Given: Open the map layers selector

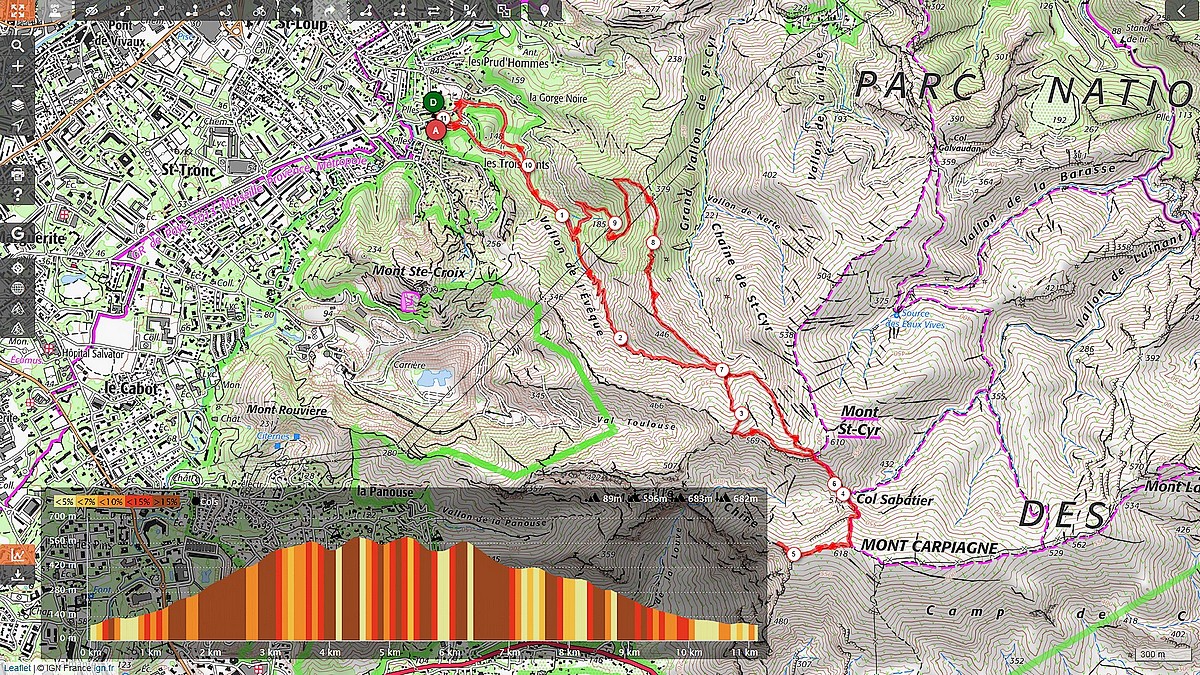Looking at the screenshot, I should (18, 105).
